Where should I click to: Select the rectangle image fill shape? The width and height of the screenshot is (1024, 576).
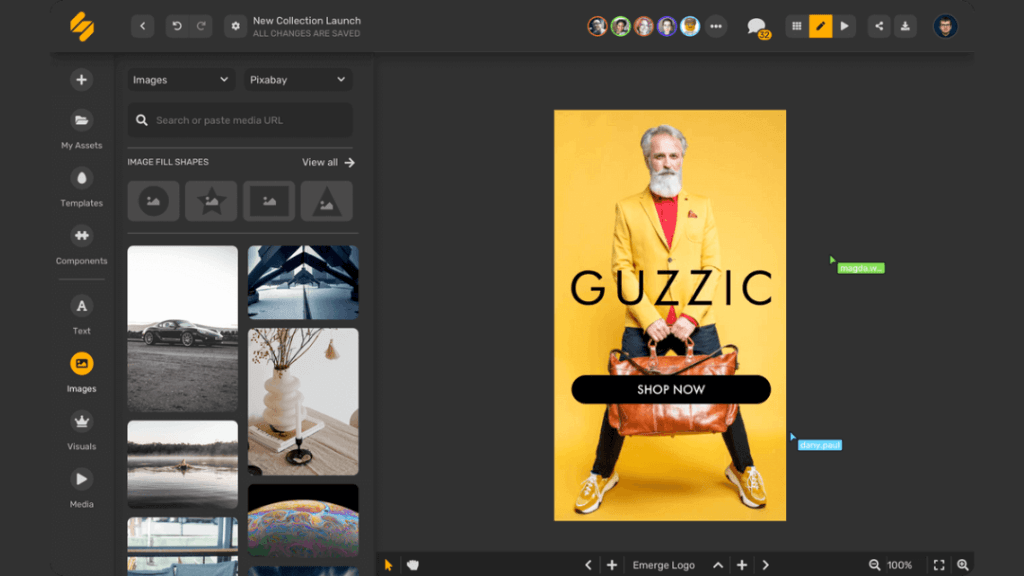[269, 201]
